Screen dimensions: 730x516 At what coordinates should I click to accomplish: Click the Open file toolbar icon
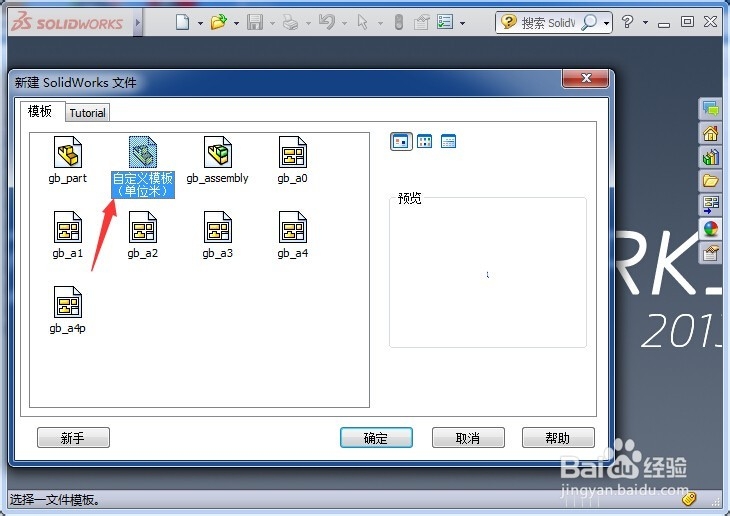[218, 22]
